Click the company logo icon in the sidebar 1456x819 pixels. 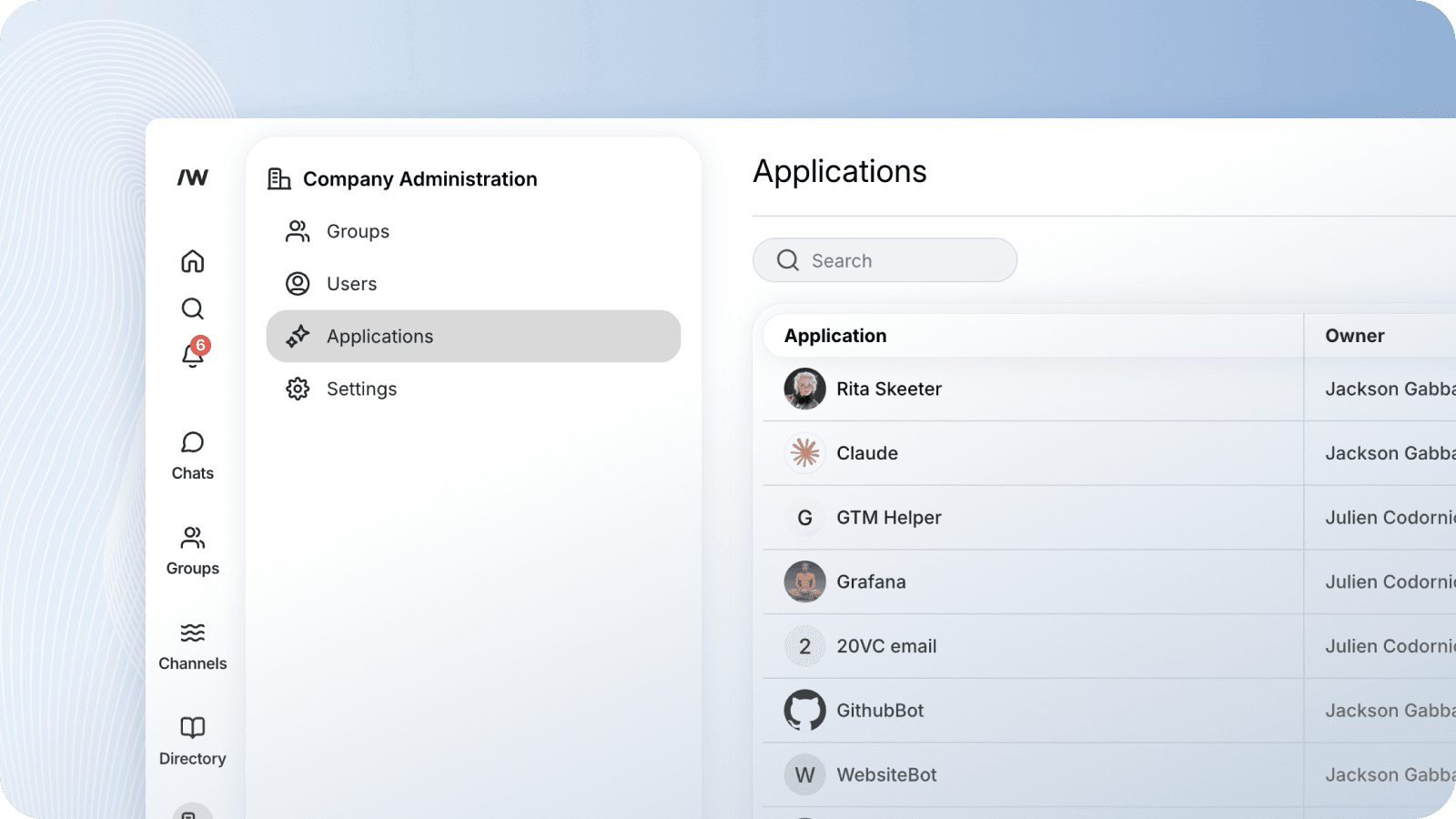193,177
